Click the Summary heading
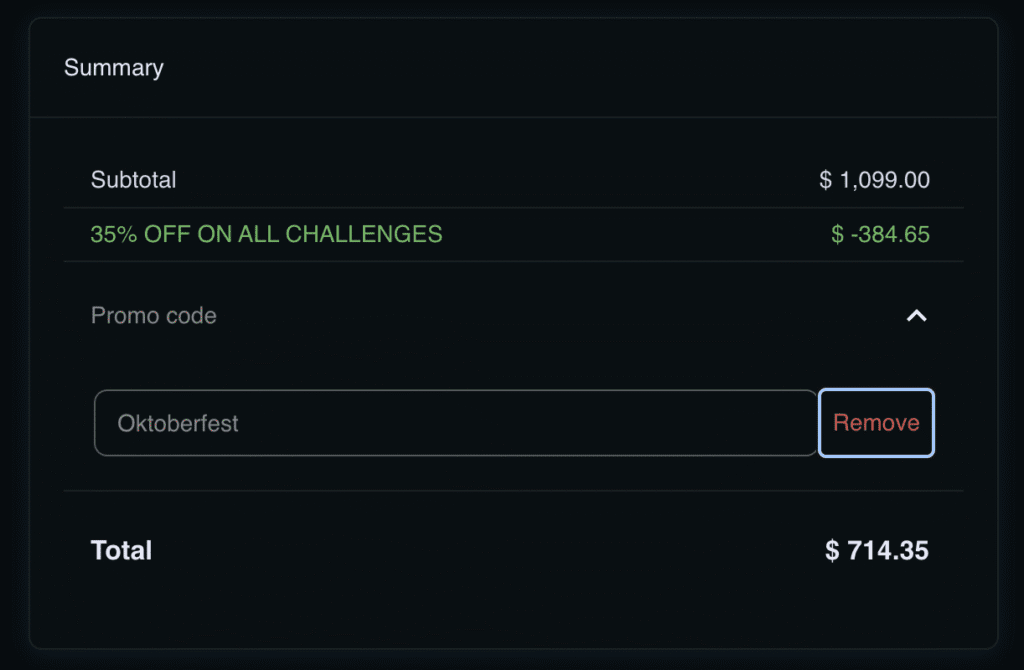Image resolution: width=1024 pixels, height=670 pixels. pos(114,68)
